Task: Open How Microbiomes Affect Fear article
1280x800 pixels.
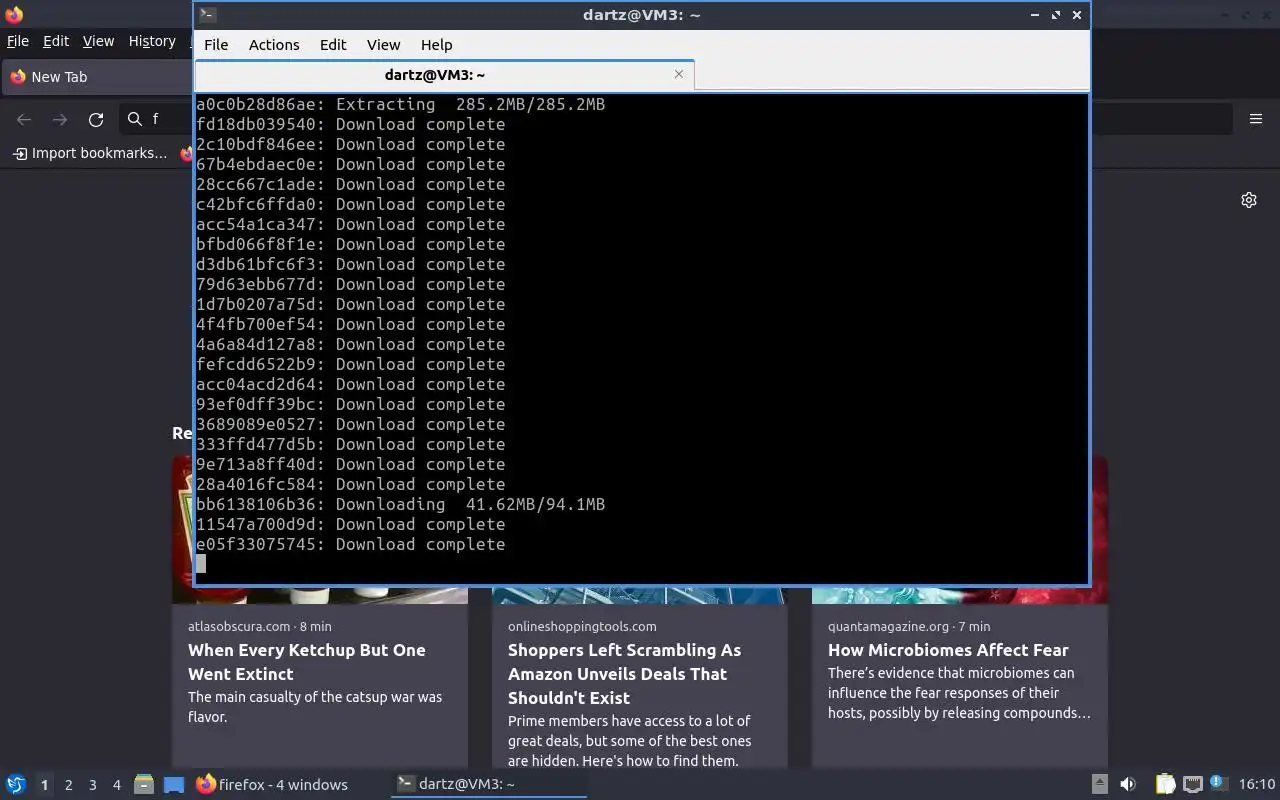Action: (x=948, y=650)
